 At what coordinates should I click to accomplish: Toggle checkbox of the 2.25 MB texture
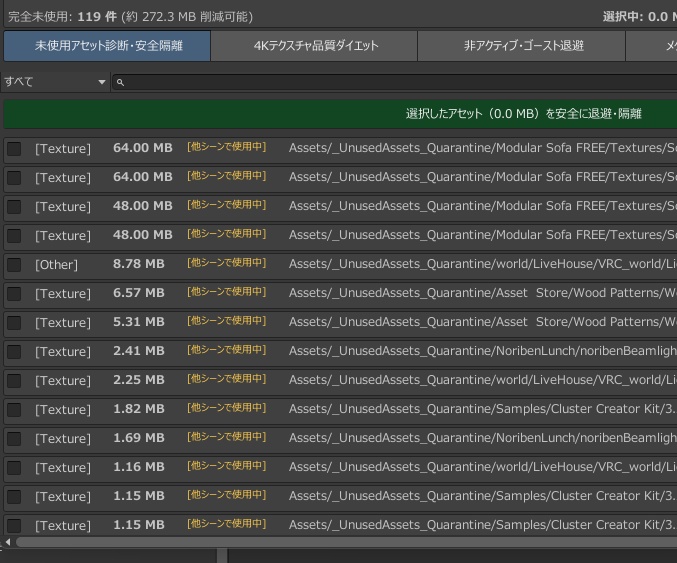click(x=14, y=380)
